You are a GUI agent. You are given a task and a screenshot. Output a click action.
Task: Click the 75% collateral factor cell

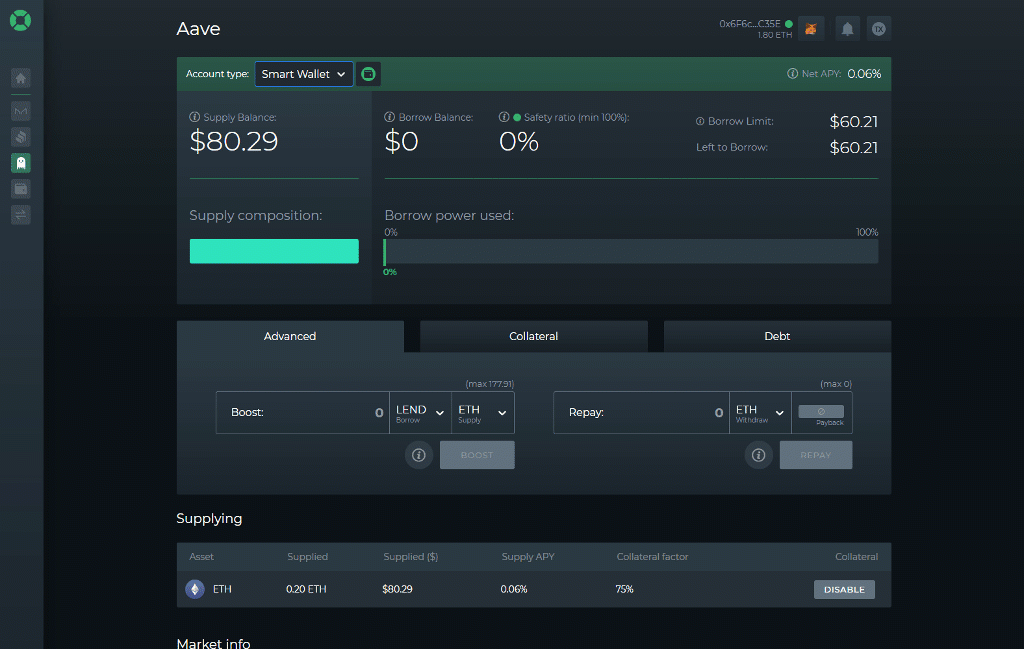[624, 589]
